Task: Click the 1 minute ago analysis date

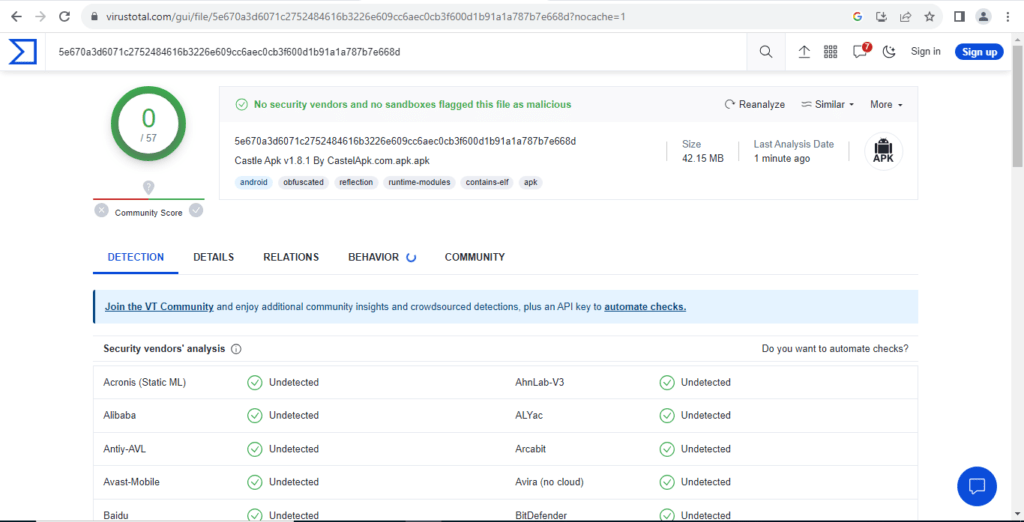Action: pyautogui.click(x=782, y=159)
